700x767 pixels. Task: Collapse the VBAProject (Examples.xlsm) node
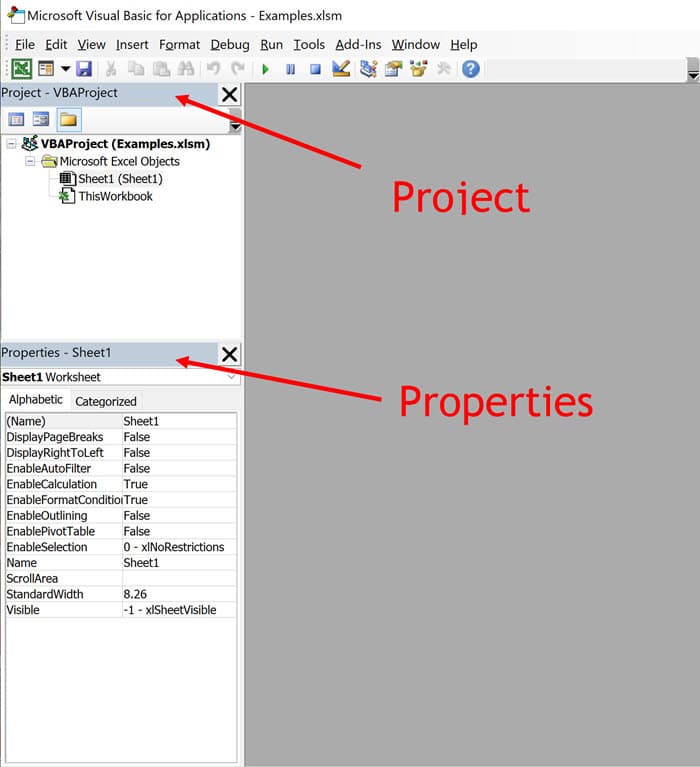(11, 144)
